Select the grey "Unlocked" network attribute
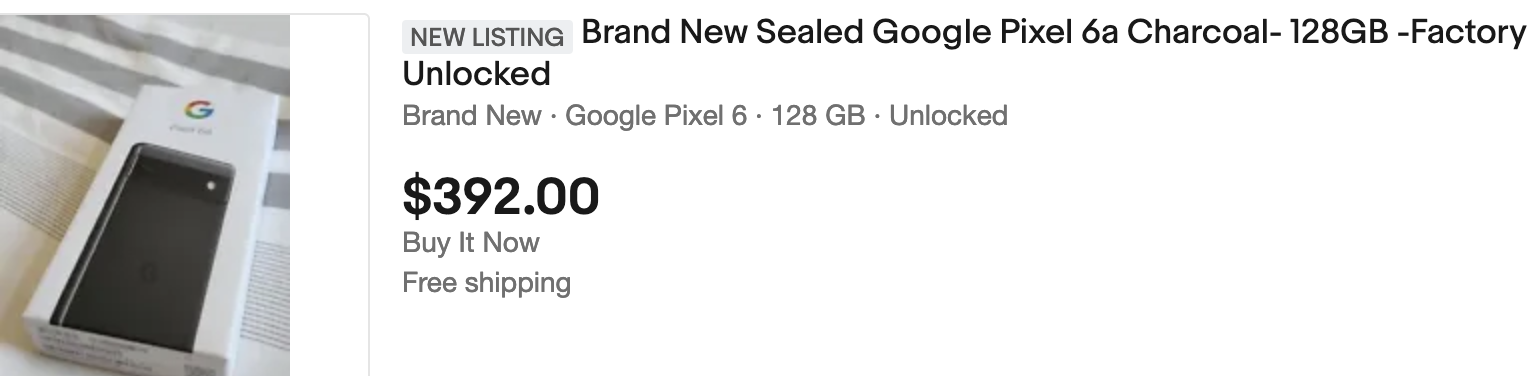The image size is (1534, 376). click(x=948, y=116)
